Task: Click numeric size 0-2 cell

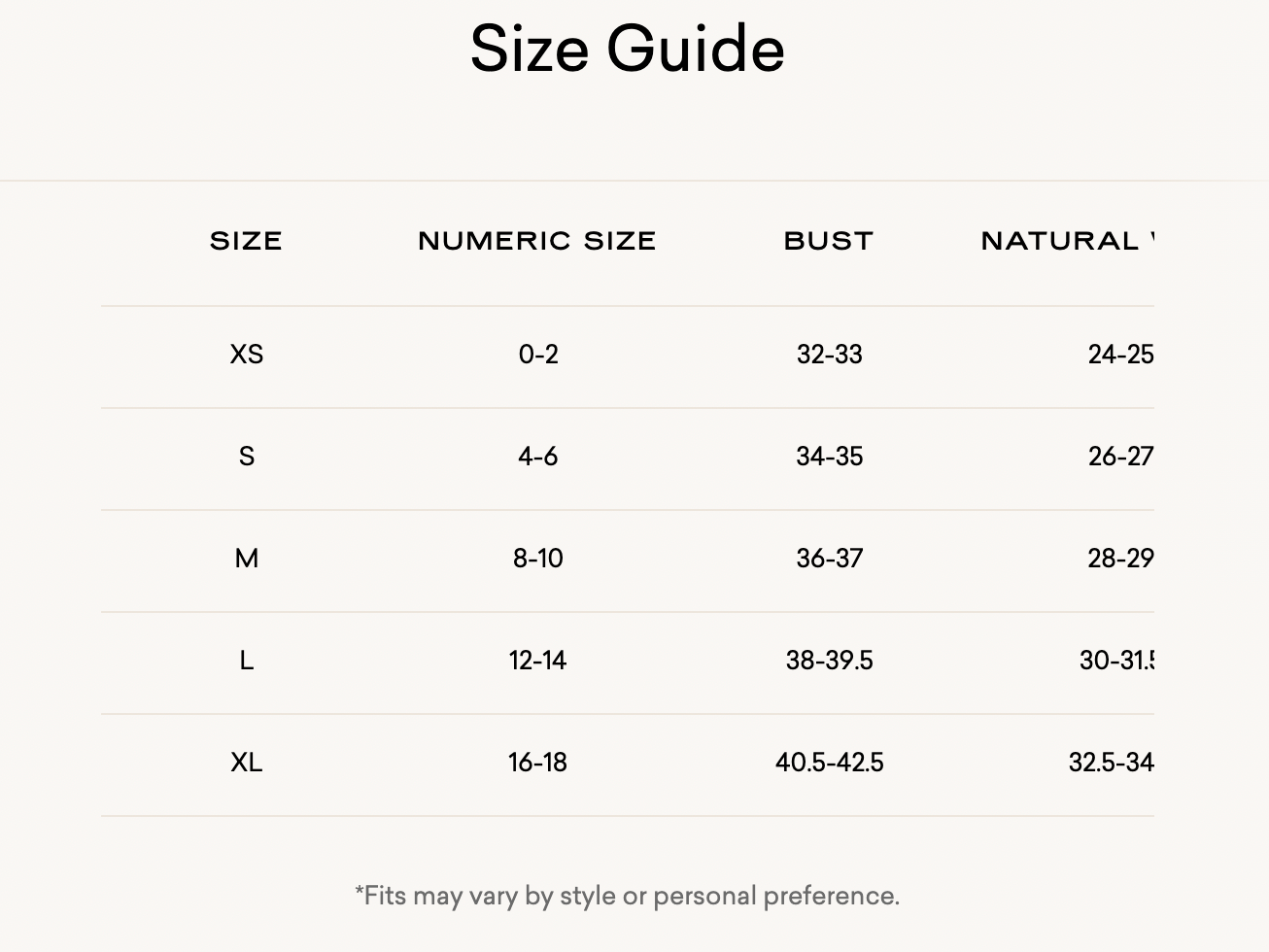Action: (x=538, y=355)
